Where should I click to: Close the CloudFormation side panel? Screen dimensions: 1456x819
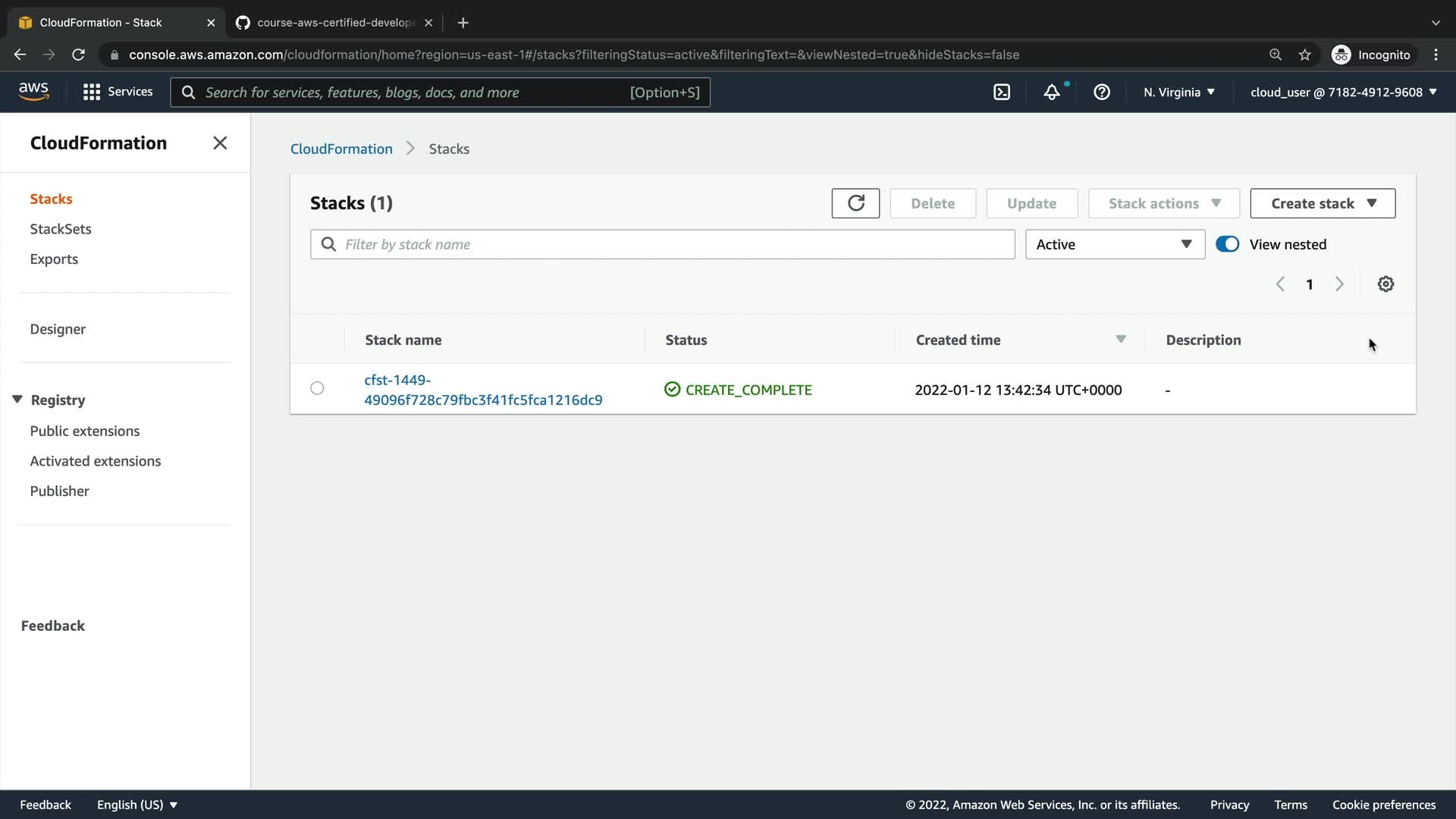(220, 143)
